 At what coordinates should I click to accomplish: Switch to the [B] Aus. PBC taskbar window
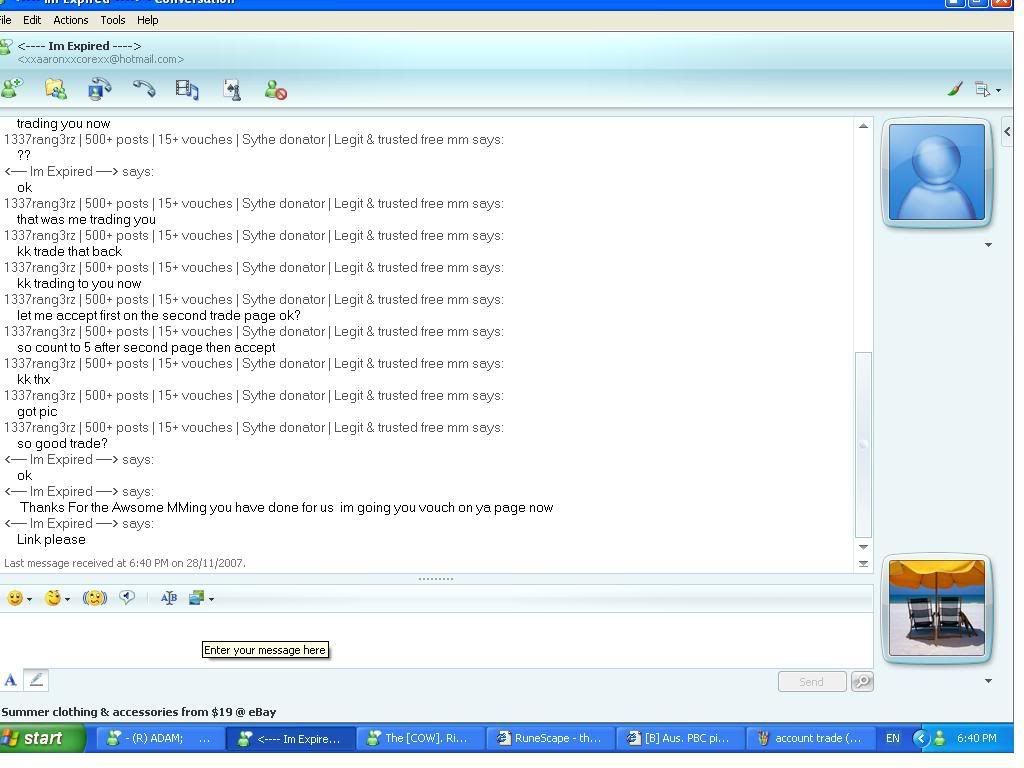679,739
